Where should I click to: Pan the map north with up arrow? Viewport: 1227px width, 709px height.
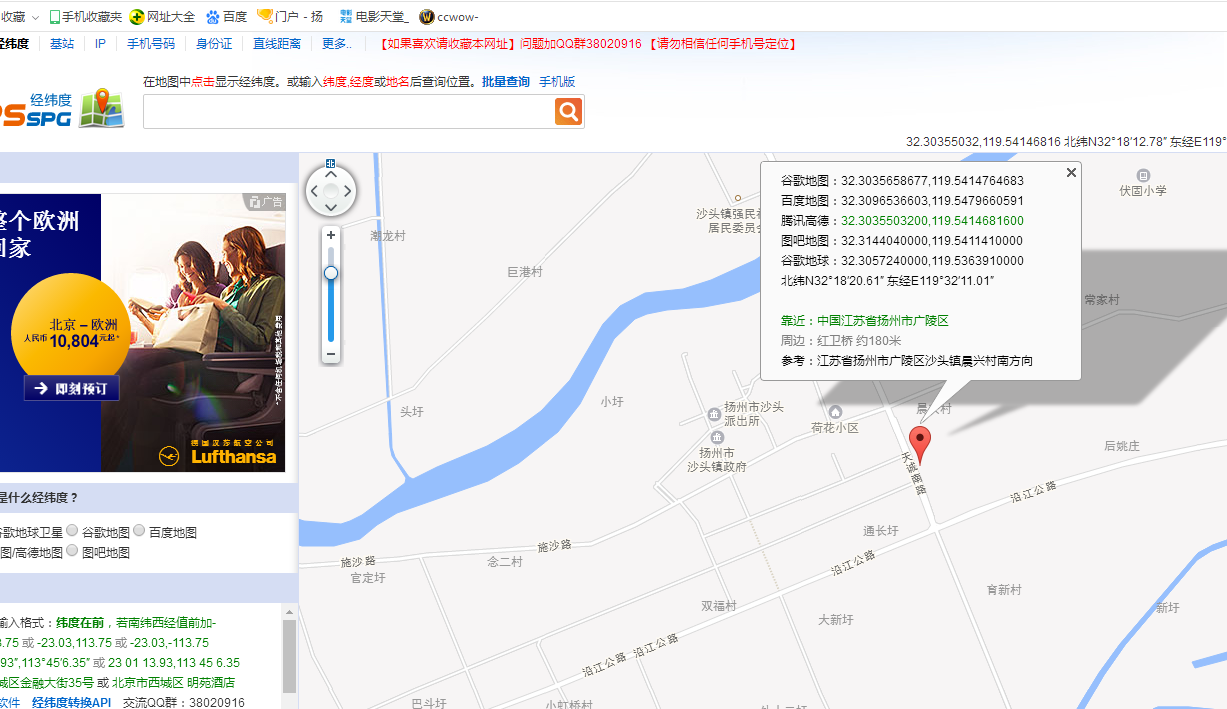(331, 174)
